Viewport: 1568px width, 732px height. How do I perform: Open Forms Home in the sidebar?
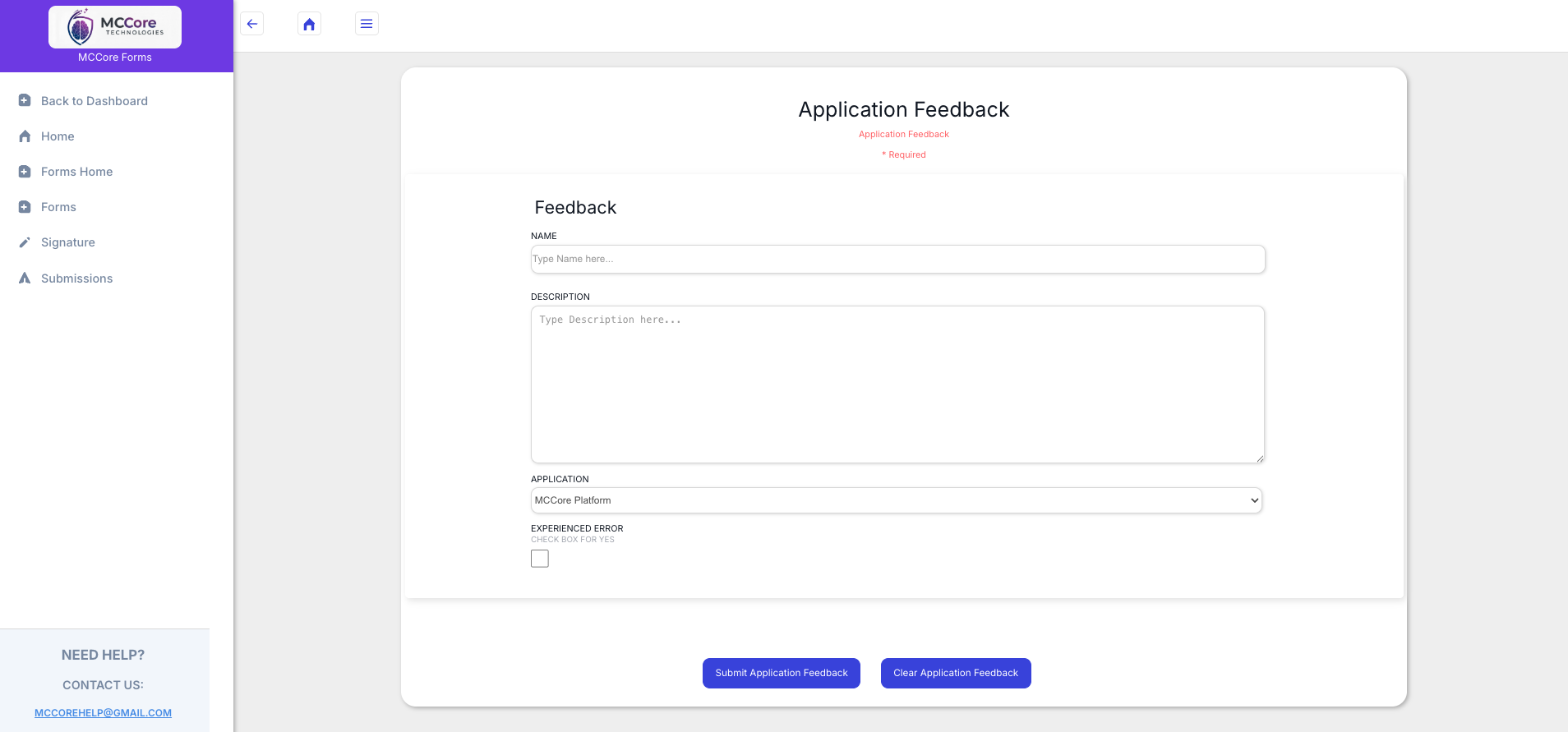pyautogui.click(x=76, y=172)
